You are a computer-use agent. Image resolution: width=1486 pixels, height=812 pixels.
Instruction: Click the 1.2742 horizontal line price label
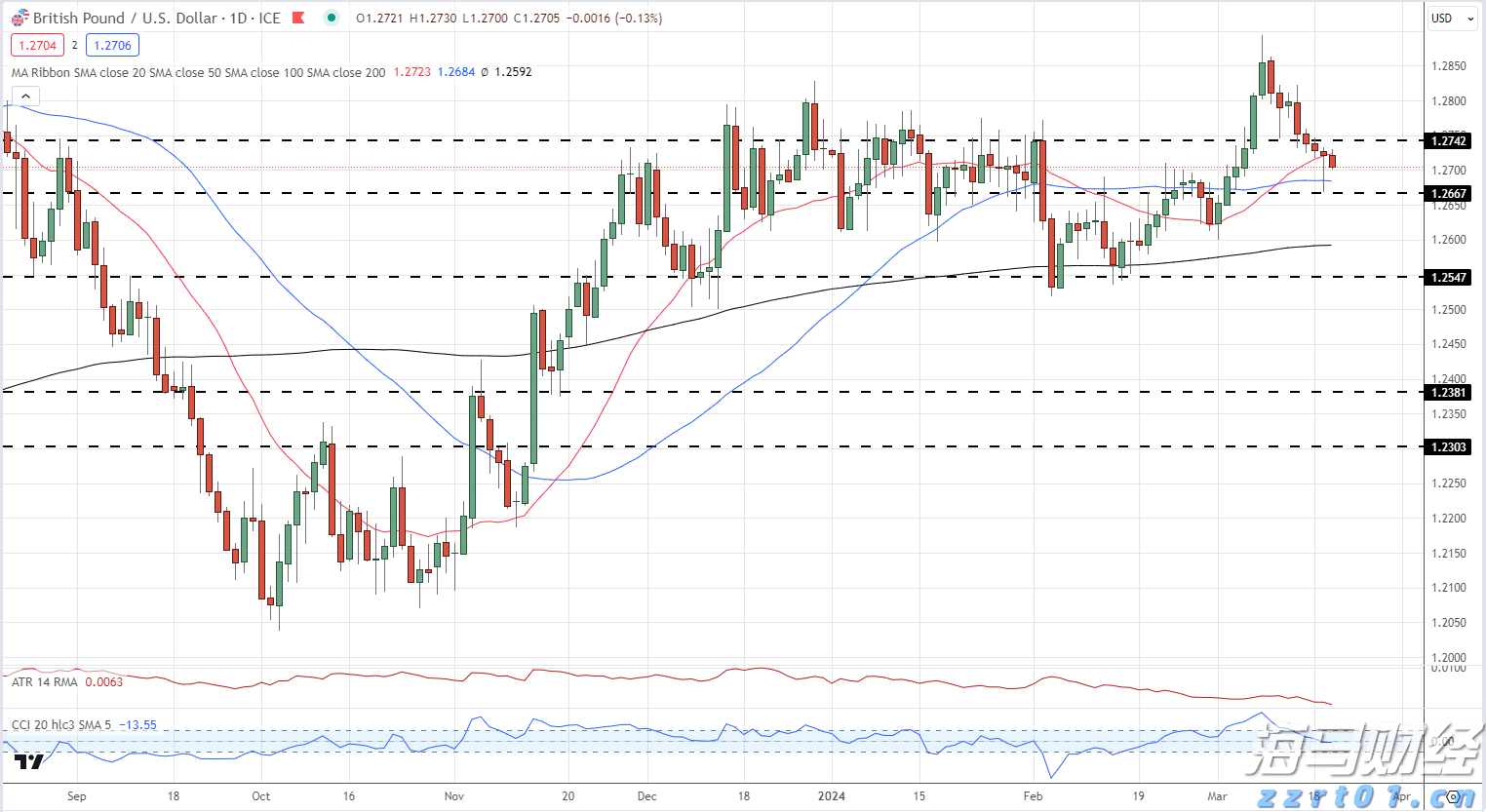tap(1448, 141)
